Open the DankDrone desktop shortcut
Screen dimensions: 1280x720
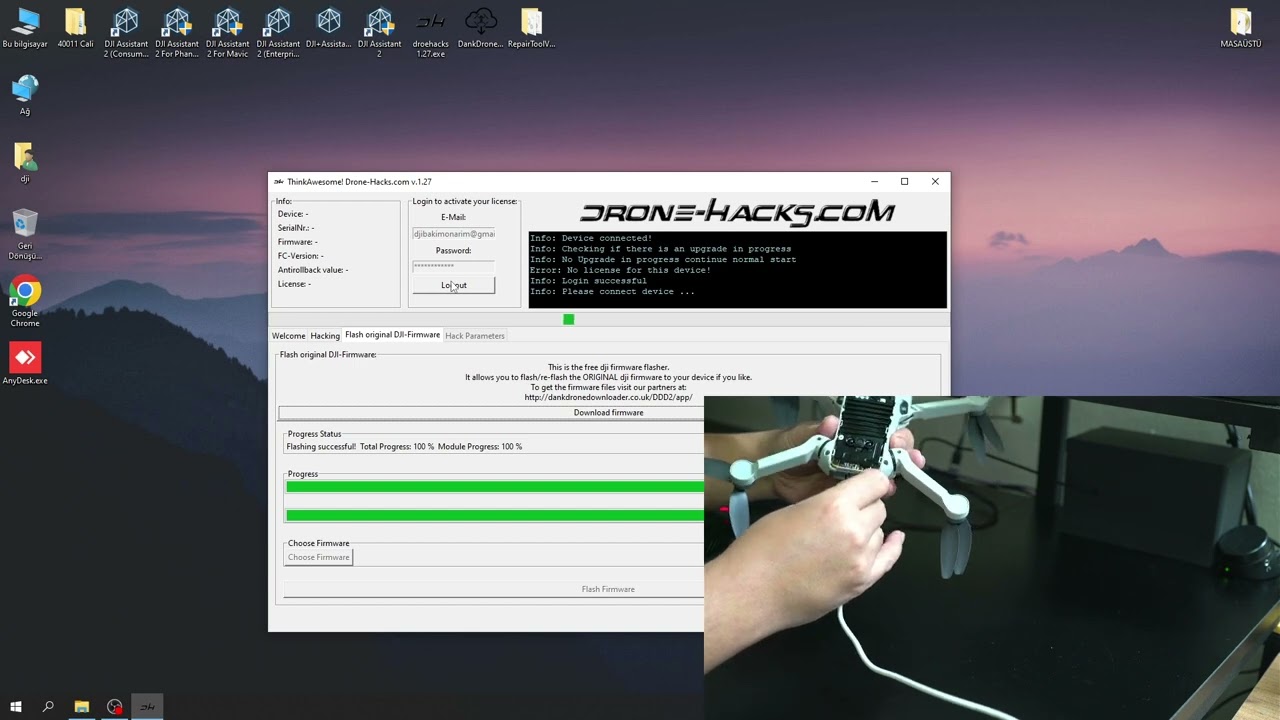481,28
